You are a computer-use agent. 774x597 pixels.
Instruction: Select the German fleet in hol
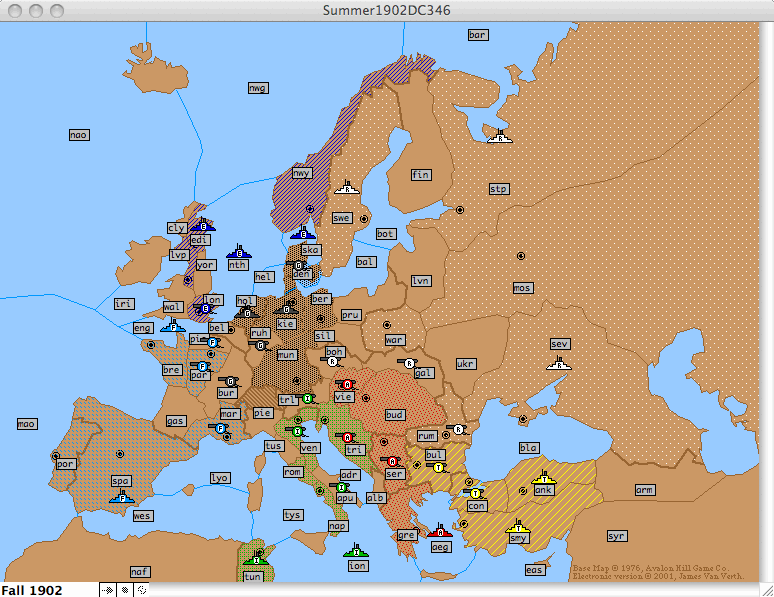pos(247,312)
